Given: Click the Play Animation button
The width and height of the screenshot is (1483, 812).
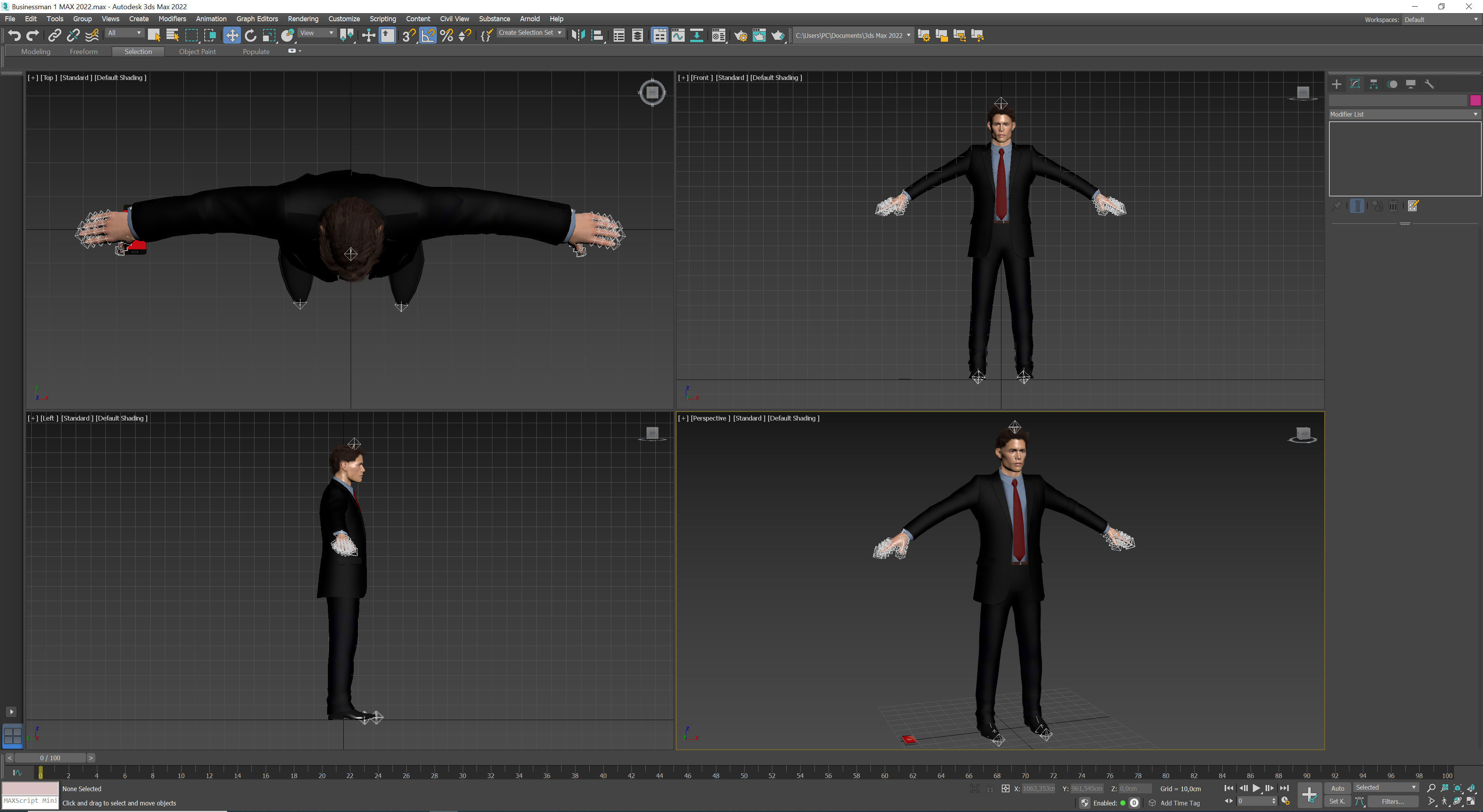Looking at the screenshot, I should [x=1256, y=788].
